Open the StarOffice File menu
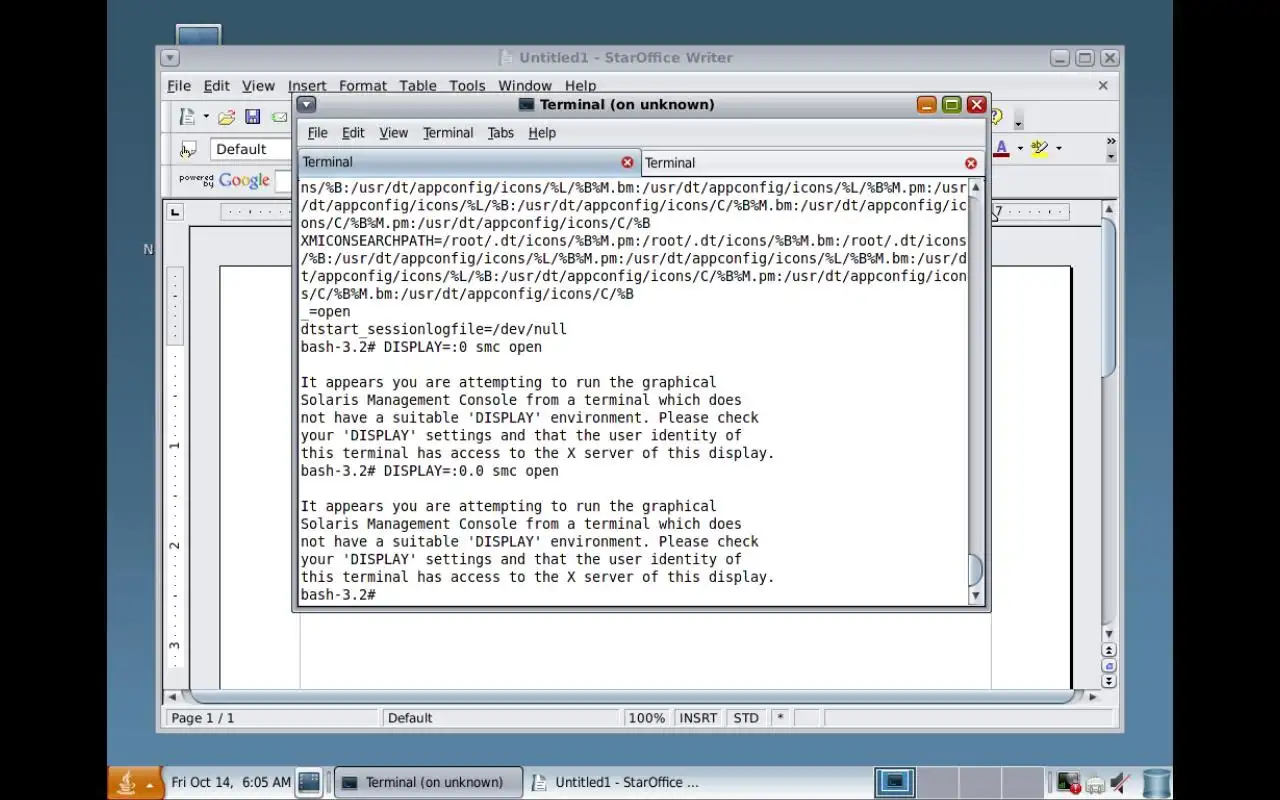Image resolution: width=1280 pixels, height=800 pixels. [x=178, y=86]
